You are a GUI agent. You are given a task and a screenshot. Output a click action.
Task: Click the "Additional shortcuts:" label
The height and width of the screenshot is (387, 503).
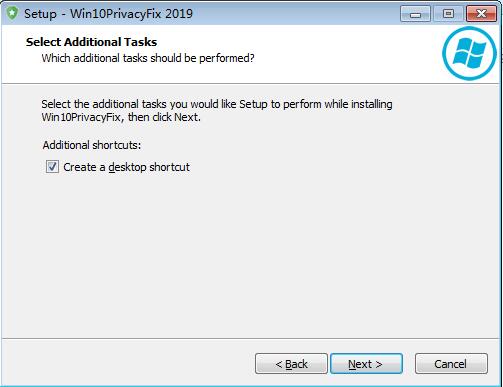[x=92, y=145]
